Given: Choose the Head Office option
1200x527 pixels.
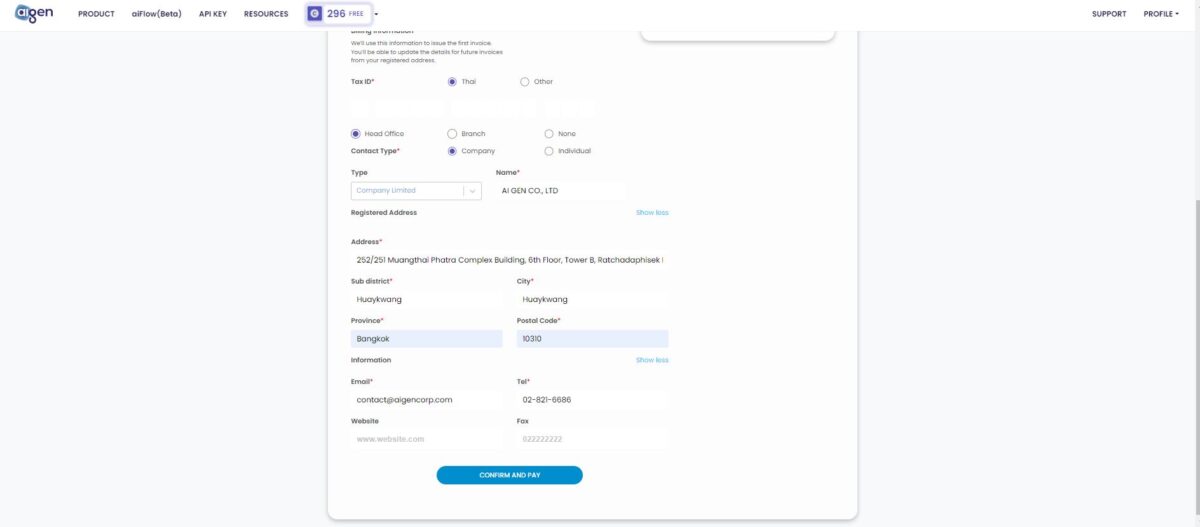Looking at the screenshot, I should (355, 134).
